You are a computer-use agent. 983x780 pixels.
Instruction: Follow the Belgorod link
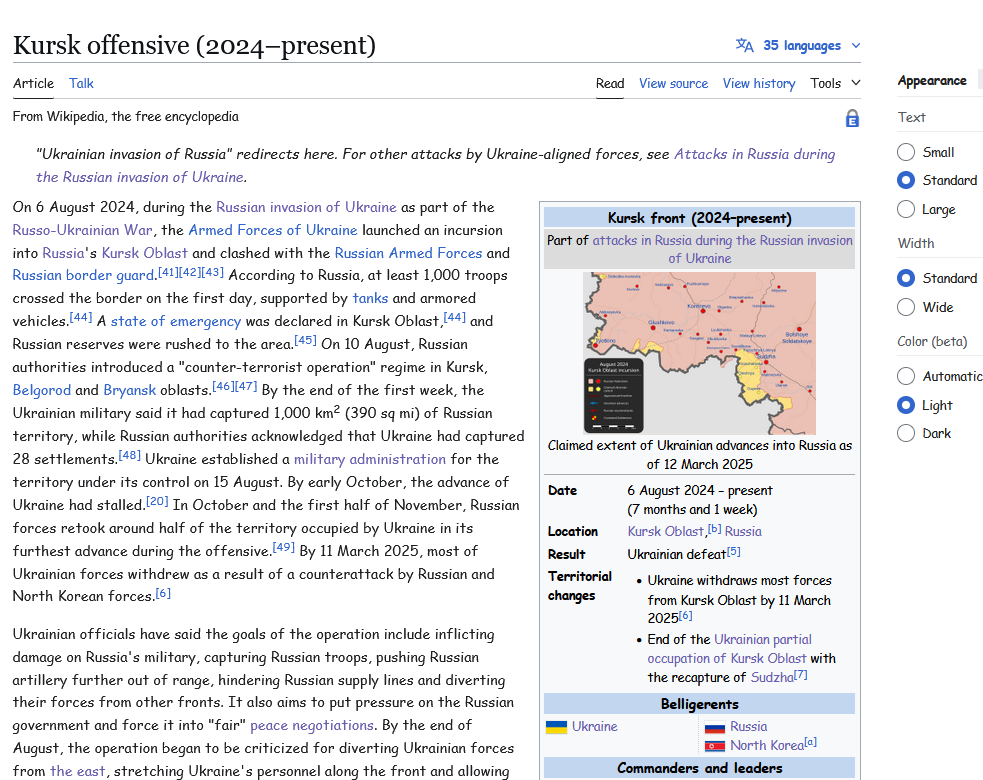(x=41, y=390)
